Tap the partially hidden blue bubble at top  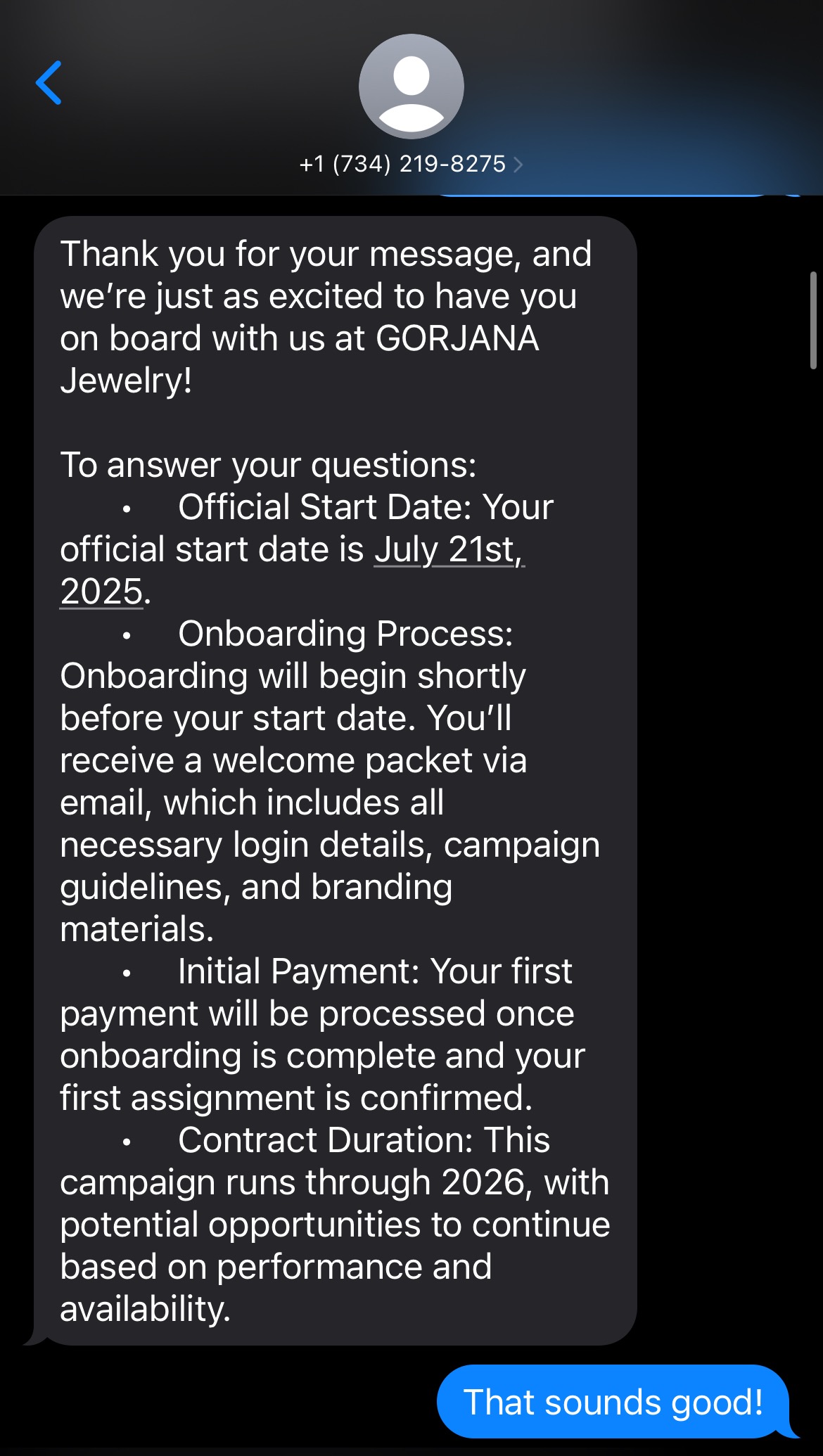(x=605, y=193)
